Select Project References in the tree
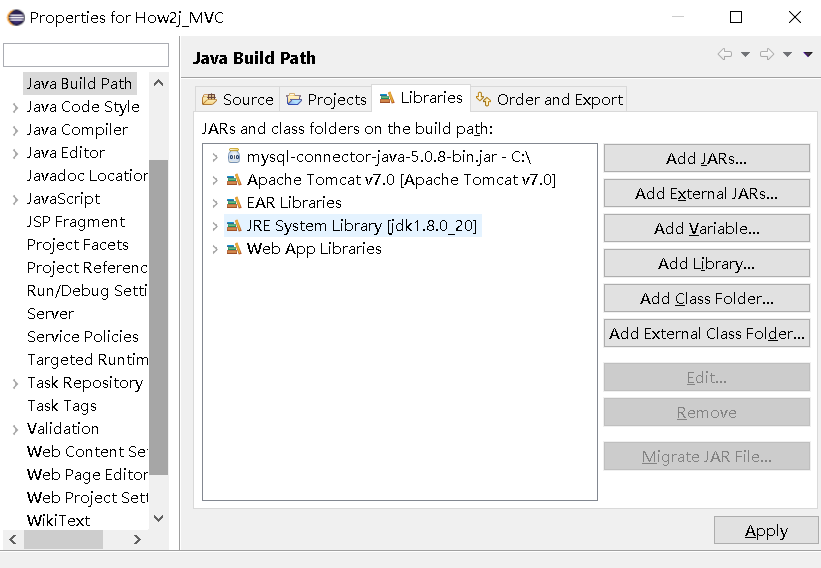Image resolution: width=821 pixels, height=568 pixels. [x=87, y=268]
